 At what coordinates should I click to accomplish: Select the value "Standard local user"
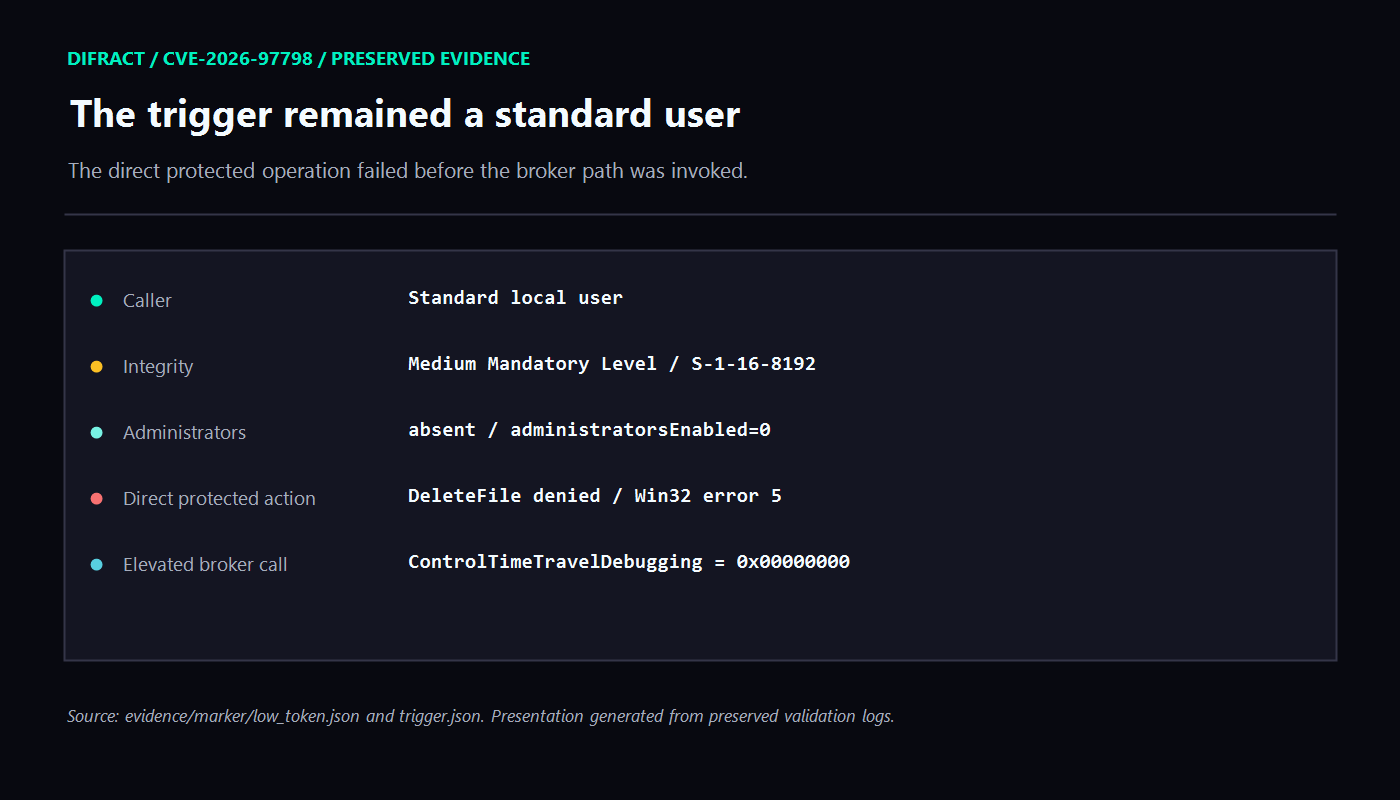pyautogui.click(x=515, y=297)
